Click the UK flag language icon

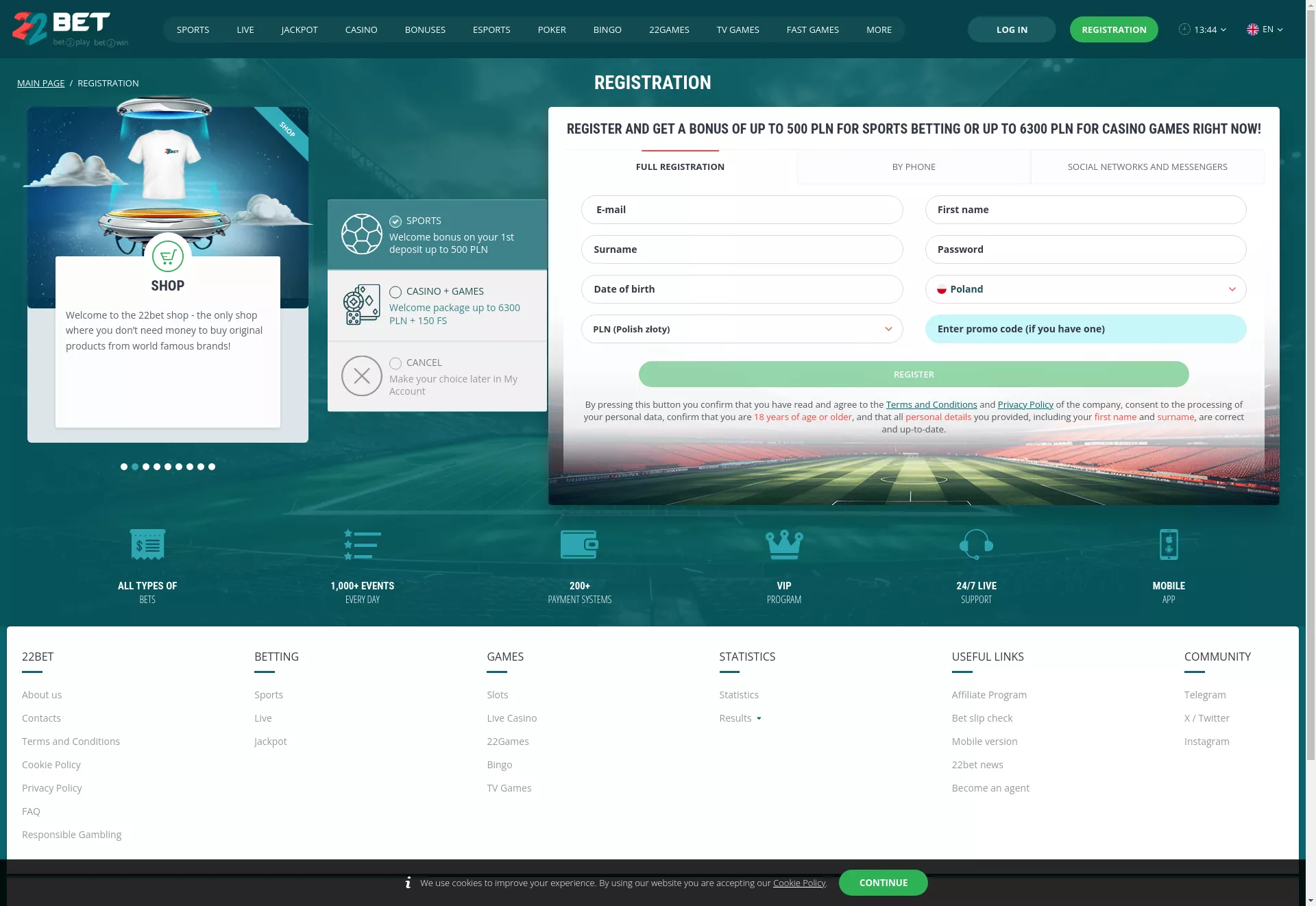1253,29
